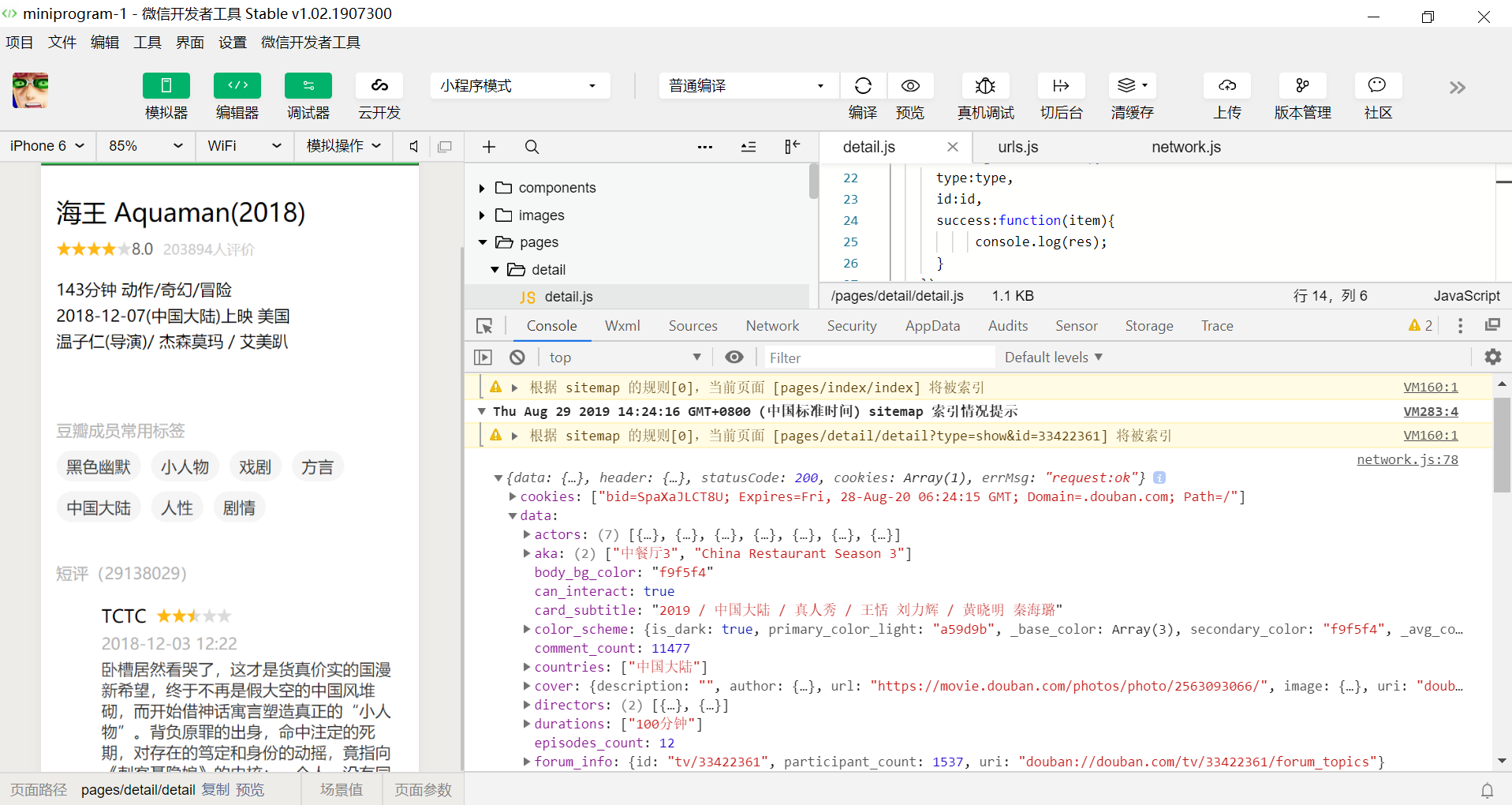Upload the miniprogram code
Screen dimensions: 1512x805
[x=1226, y=86]
